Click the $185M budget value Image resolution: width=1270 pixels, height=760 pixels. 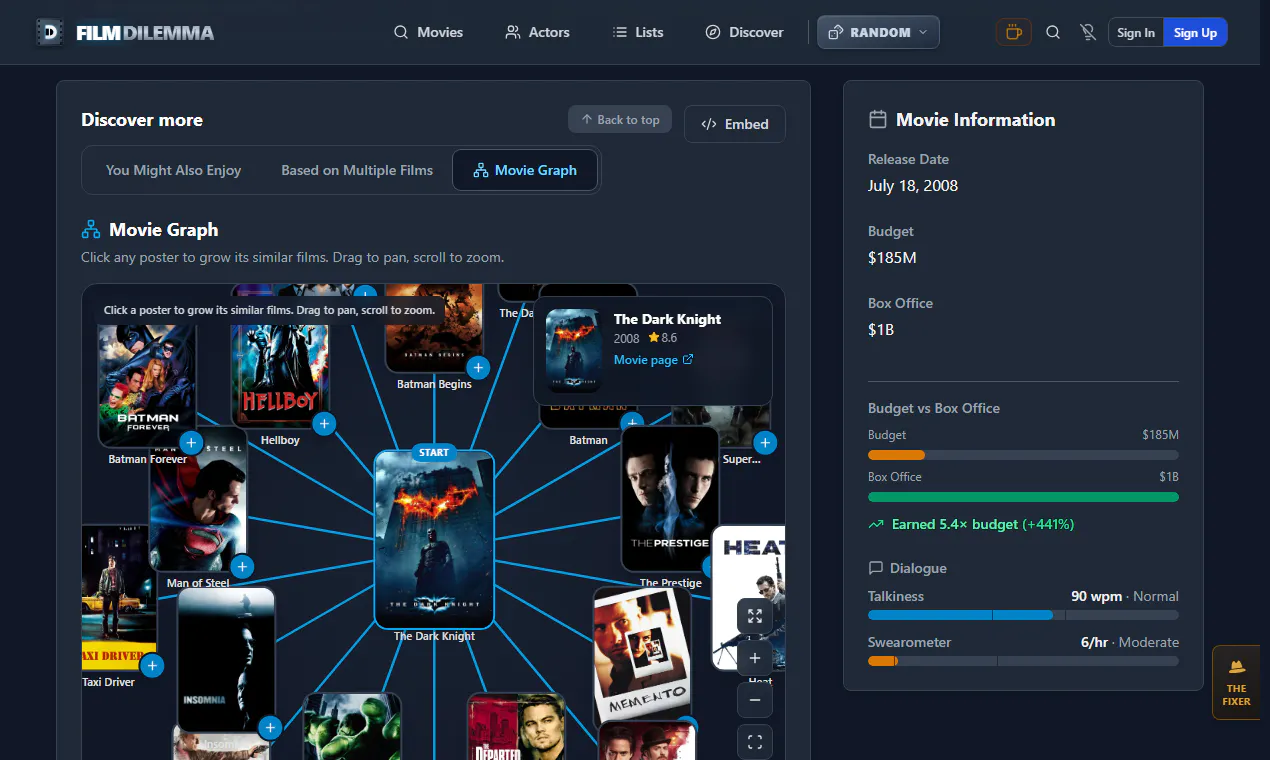[x=892, y=257]
